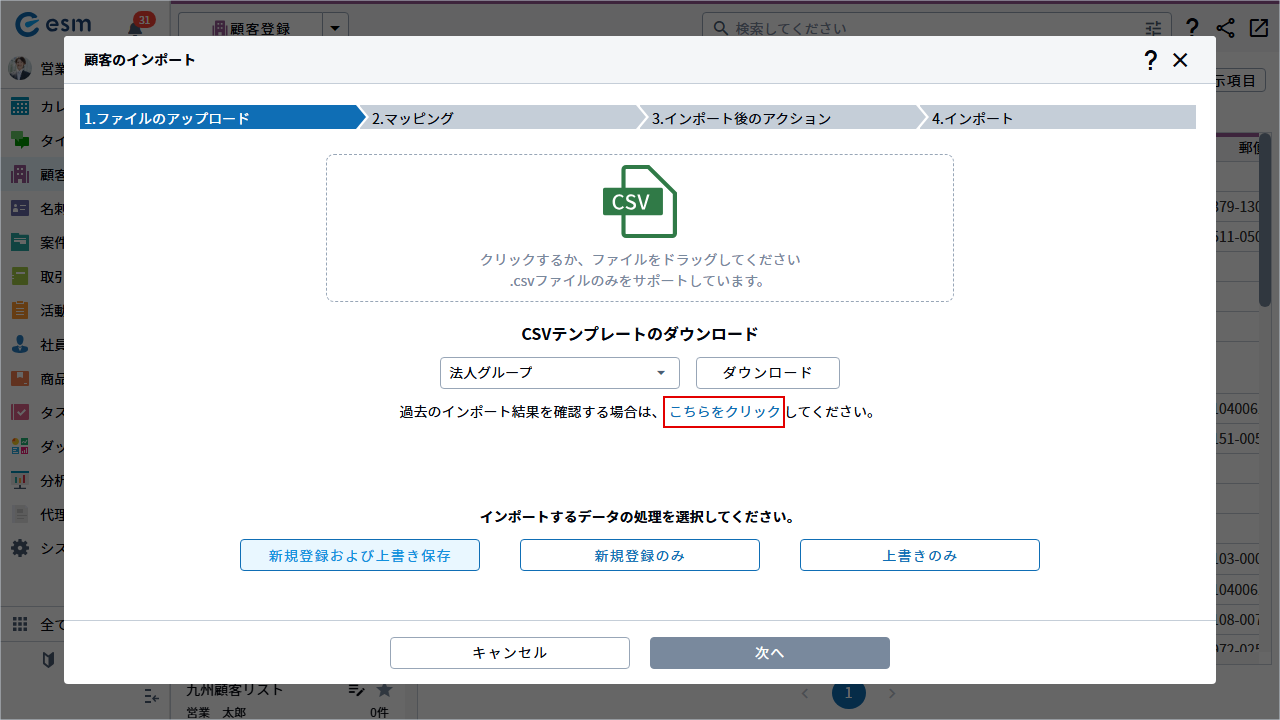
Task: Click the CSV file icon in upload area
Action: coord(639,201)
